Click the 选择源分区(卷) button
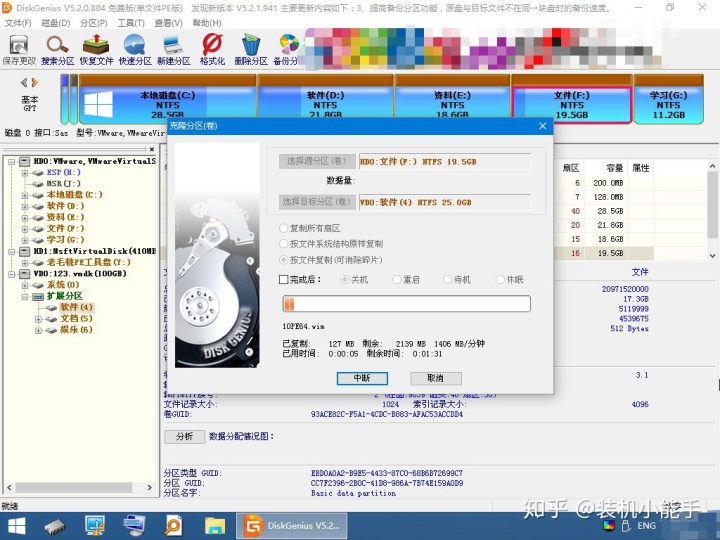This screenshot has width=720, height=540. (x=317, y=161)
